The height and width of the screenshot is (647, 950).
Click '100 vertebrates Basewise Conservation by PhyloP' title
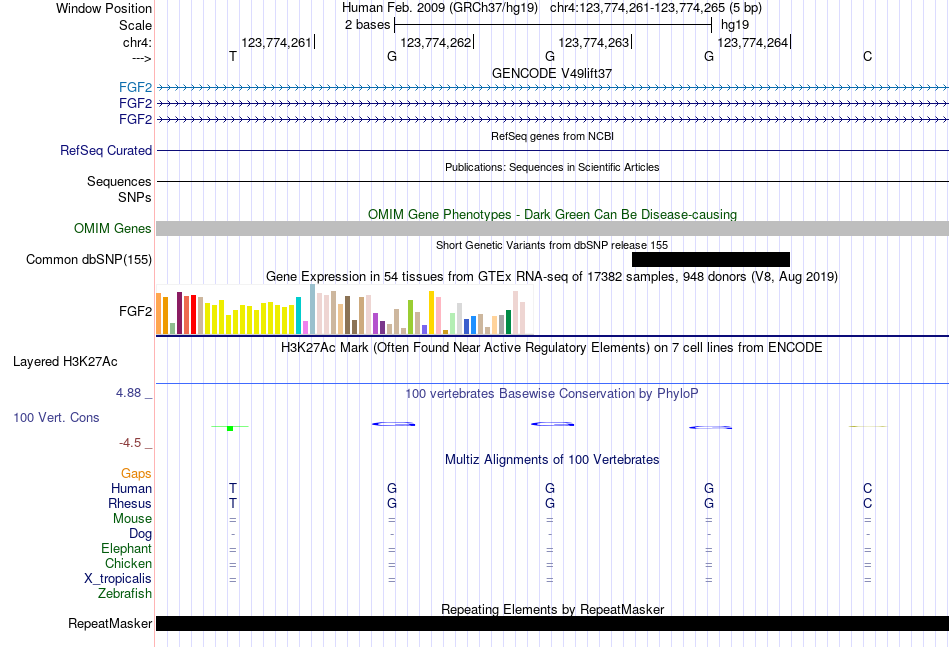(552, 394)
